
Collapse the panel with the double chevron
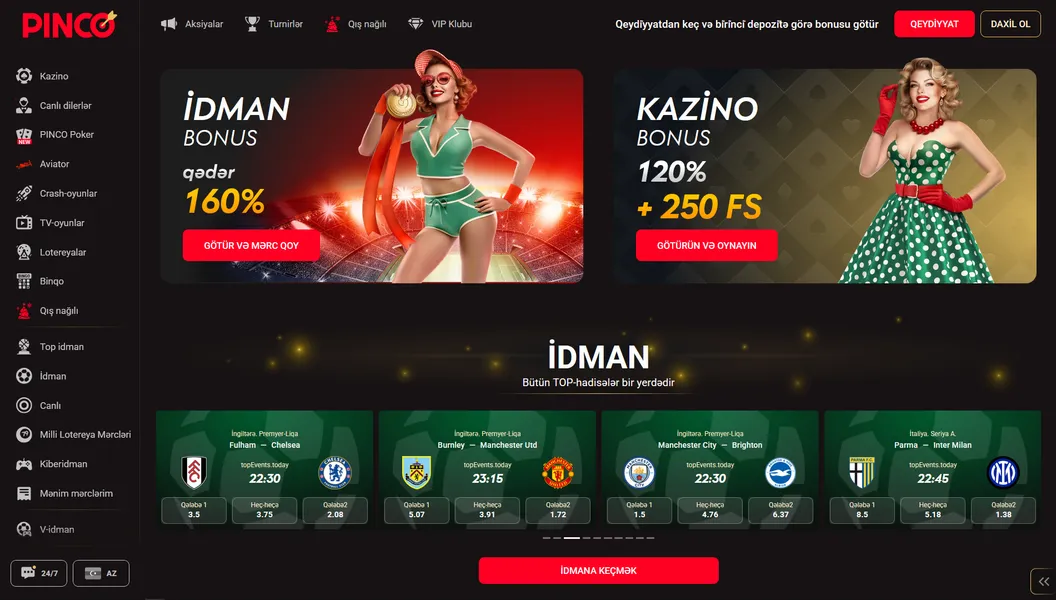click(x=1043, y=581)
